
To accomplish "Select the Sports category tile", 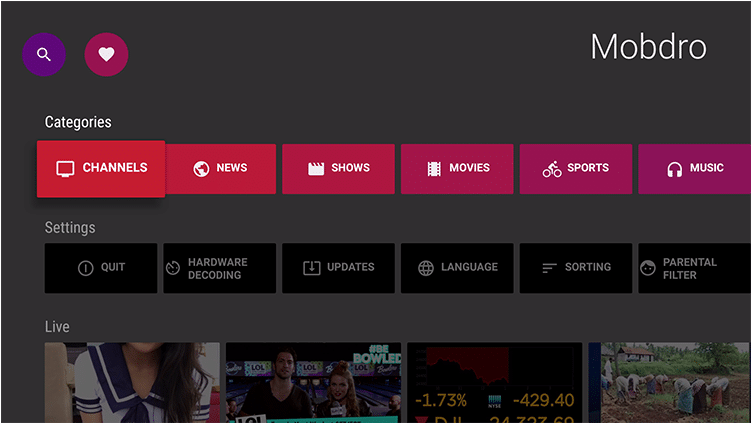I will [576, 168].
